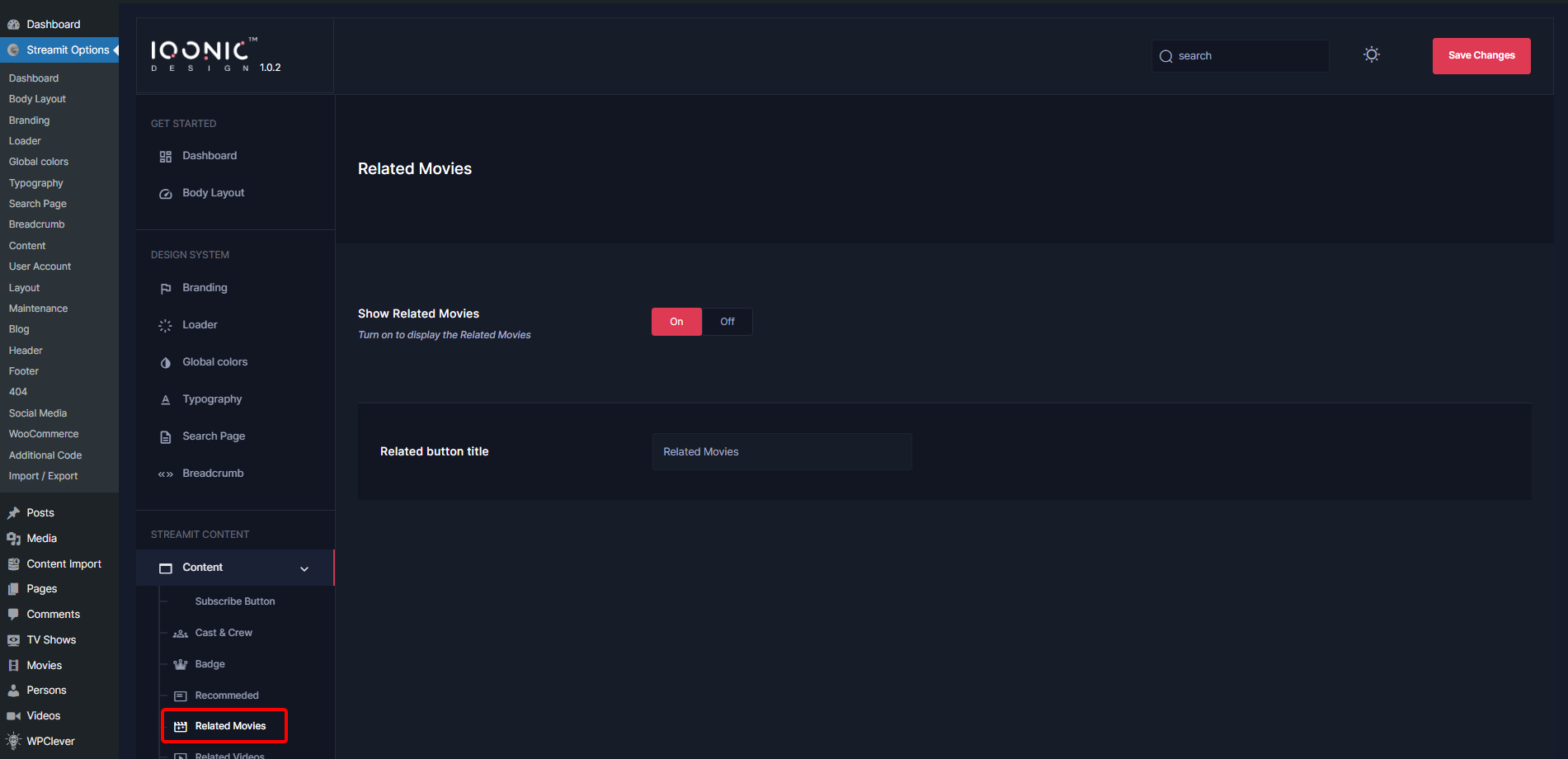Click the Dashboard grid icon in options panel
This screenshot has width=1568, height=759.
click(166, 157)
